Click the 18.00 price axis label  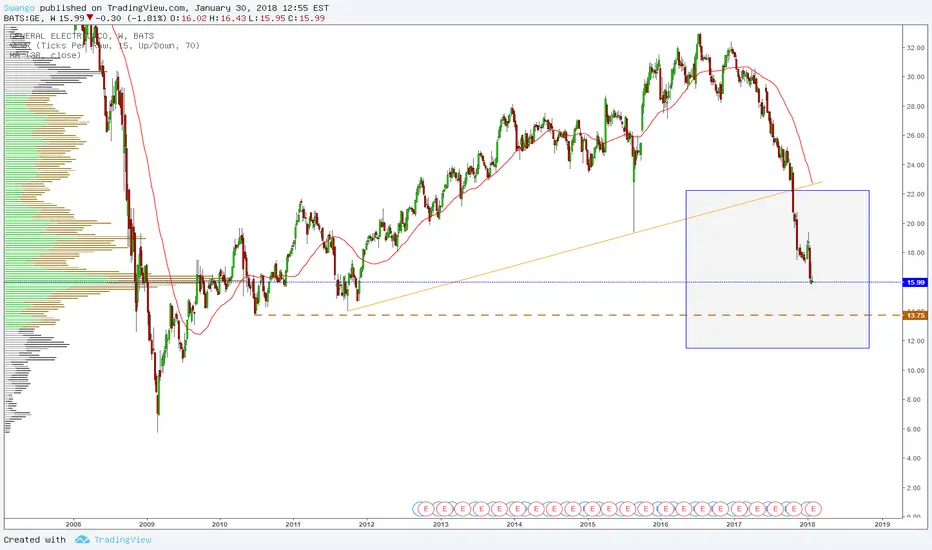(915, 253)
